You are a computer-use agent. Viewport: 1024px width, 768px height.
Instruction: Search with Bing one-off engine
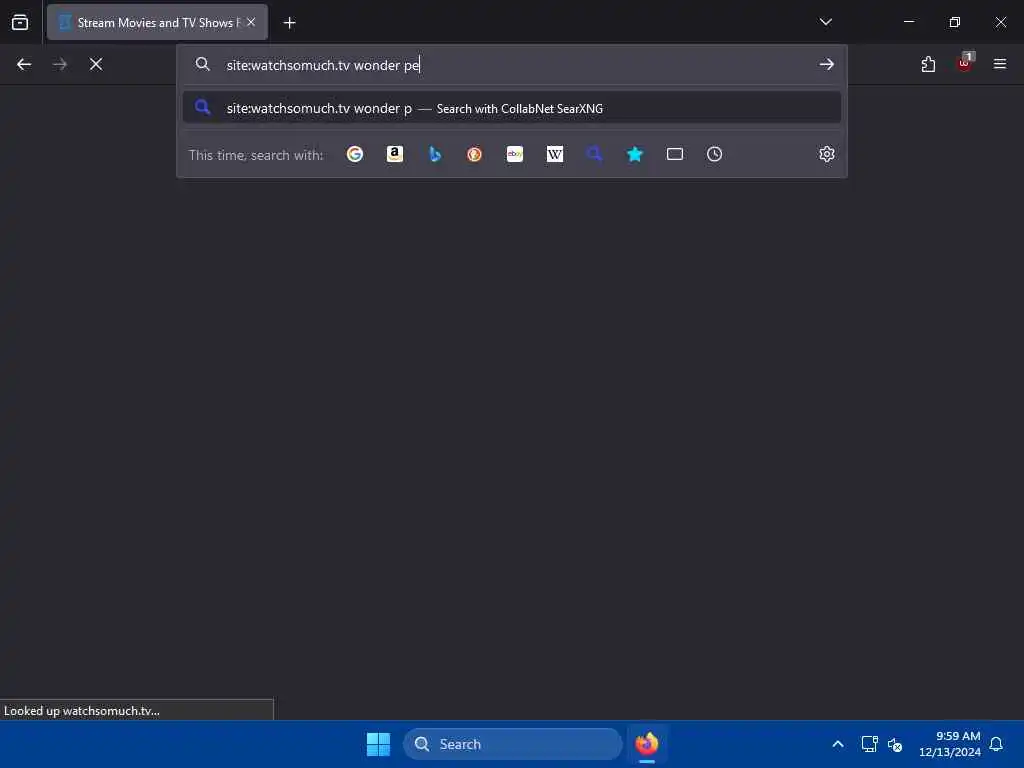(435, 154)
